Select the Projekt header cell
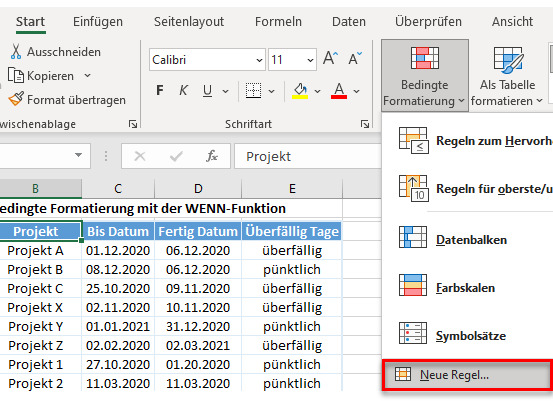The height and width of the screenshot is (401, 553). pos(41,231)
